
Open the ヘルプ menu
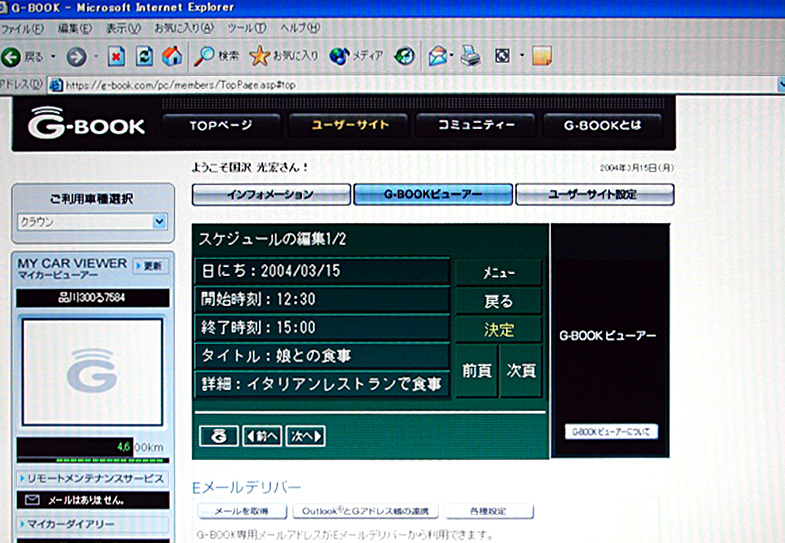299,29
